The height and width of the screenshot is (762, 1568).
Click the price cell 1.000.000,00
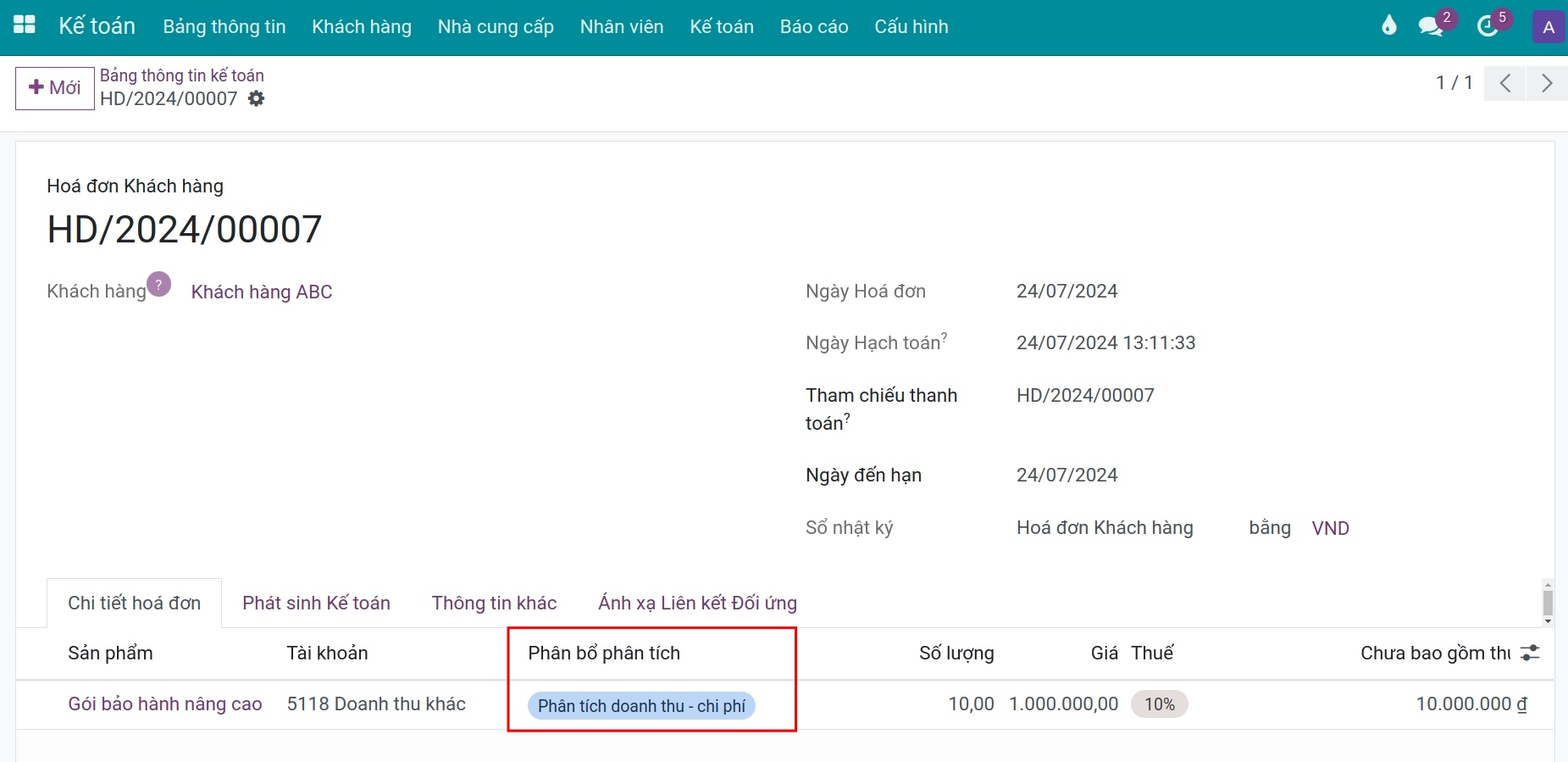coord(1063,704)
